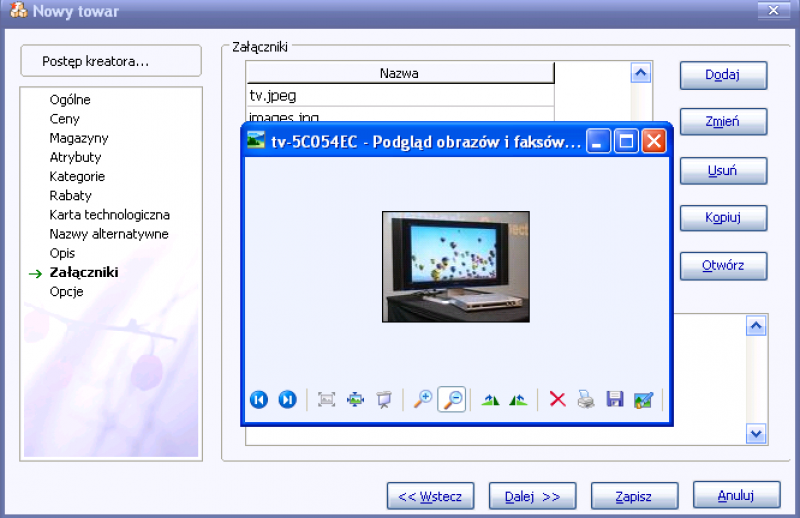Click the Usuń button
Screen dimensions: 800x518
tap(723, 170)
